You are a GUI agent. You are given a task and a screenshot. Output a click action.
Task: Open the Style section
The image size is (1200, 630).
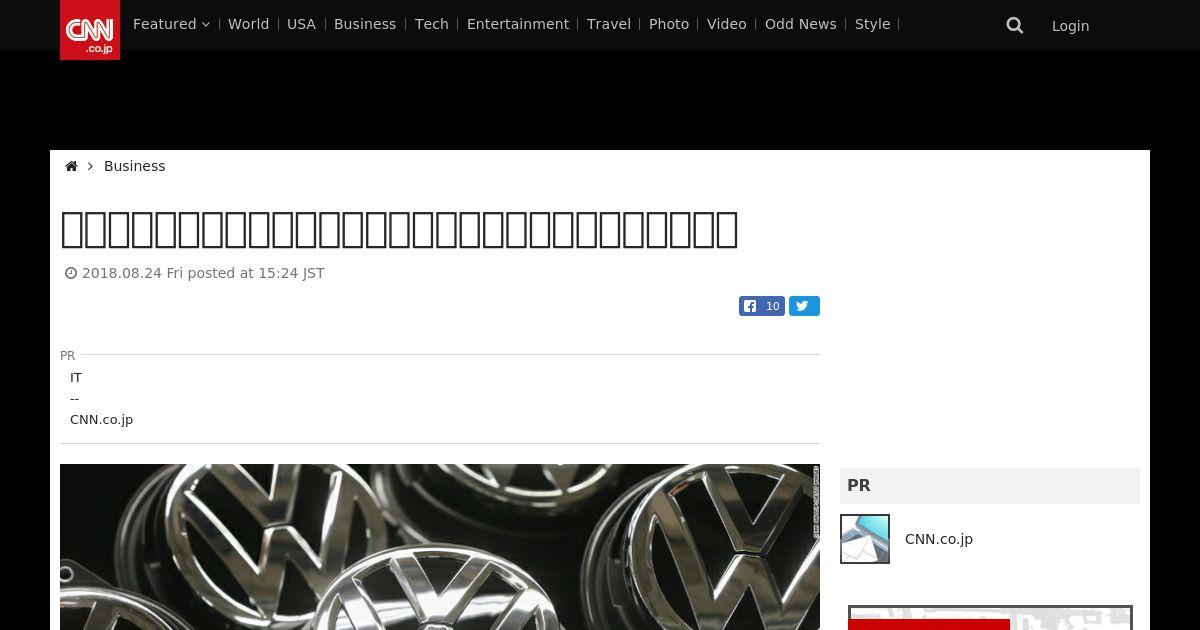pyautogui.click(x=873, y=24)
